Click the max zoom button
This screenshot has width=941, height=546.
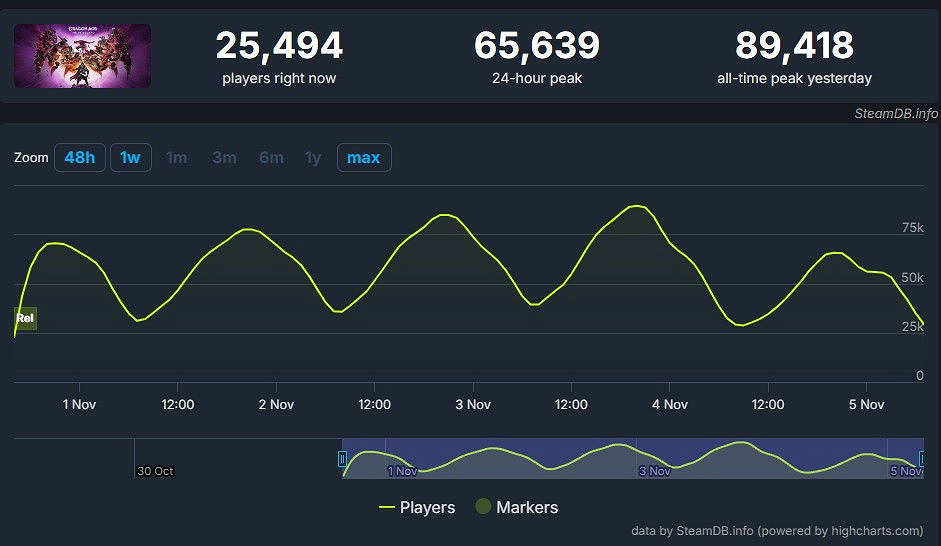pos(363,158)
